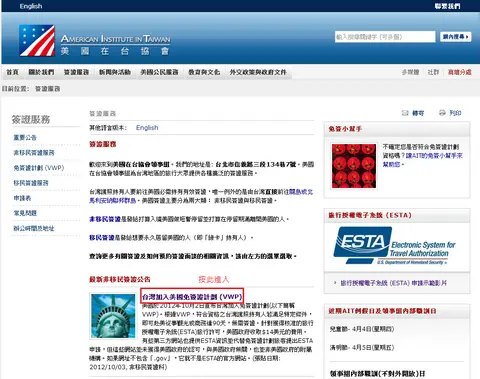The height and width of the screenshot is (379, 480).
Task: Open 重要公告 in the left sidebar
Action: tap(25, 137)
